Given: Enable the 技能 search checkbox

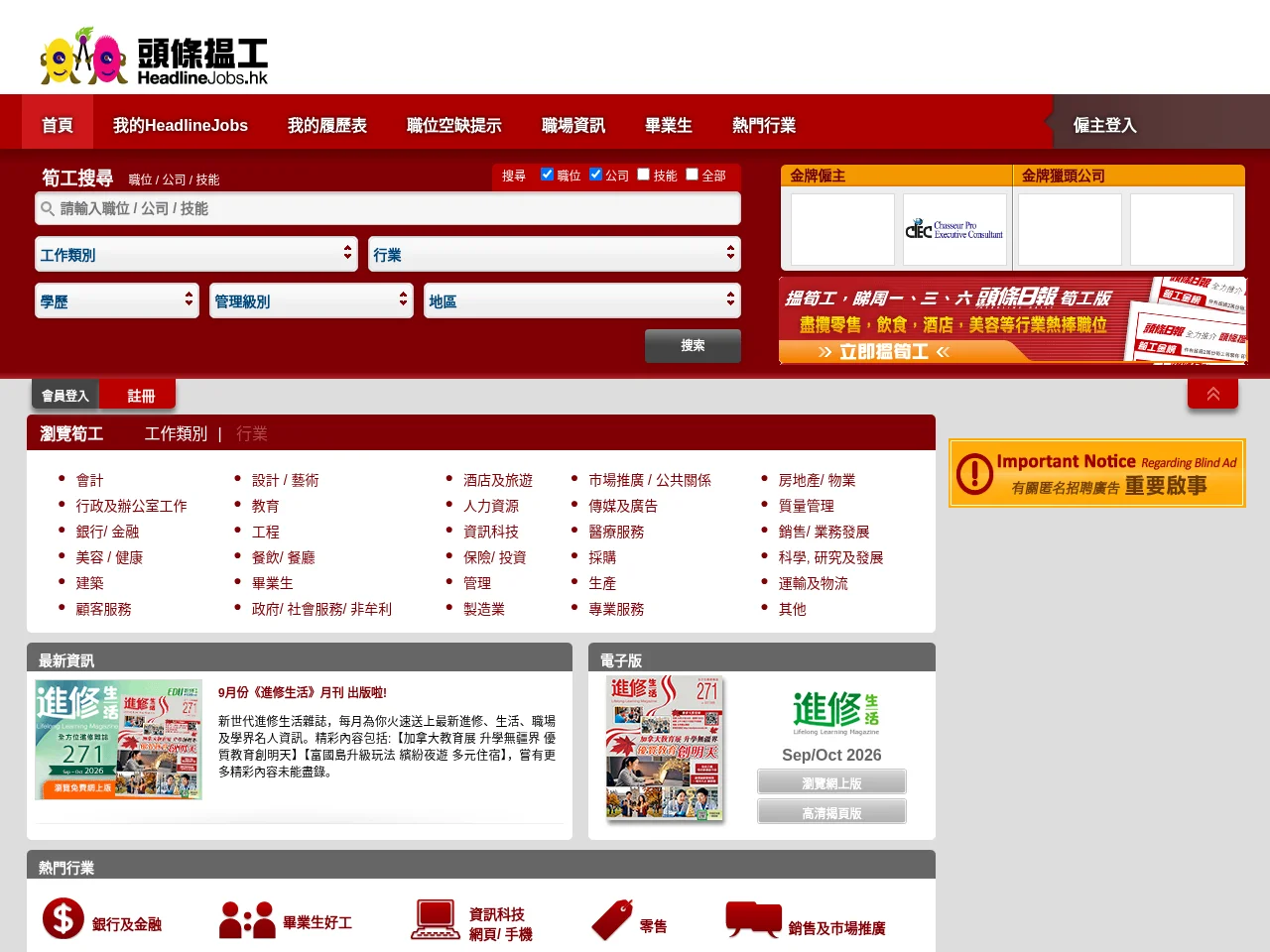Looking at the screenshot, I should click(x=643, y=175).
